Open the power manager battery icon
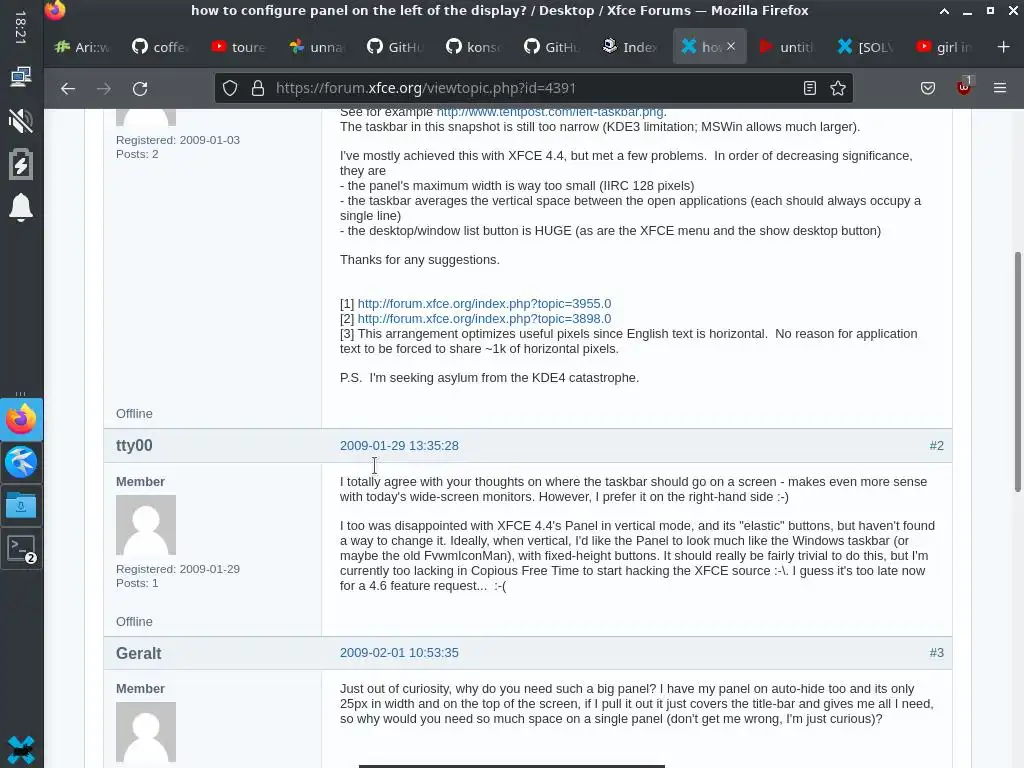The image size is (1024, 768). (21, 164)
